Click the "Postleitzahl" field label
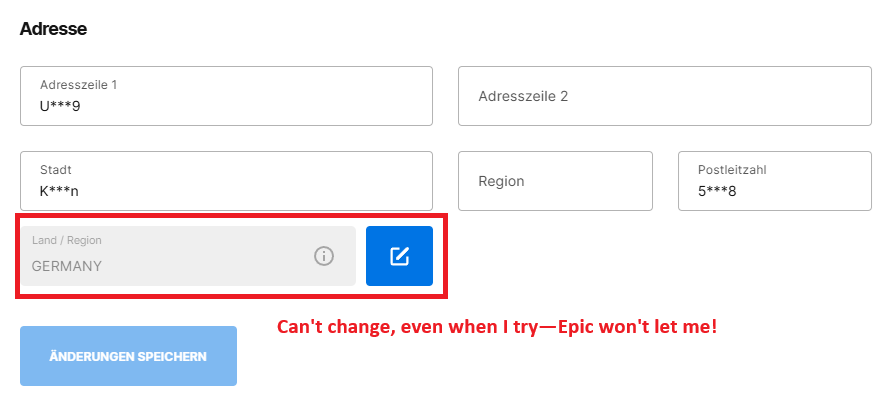894x408 pixels. coord(732,170)
